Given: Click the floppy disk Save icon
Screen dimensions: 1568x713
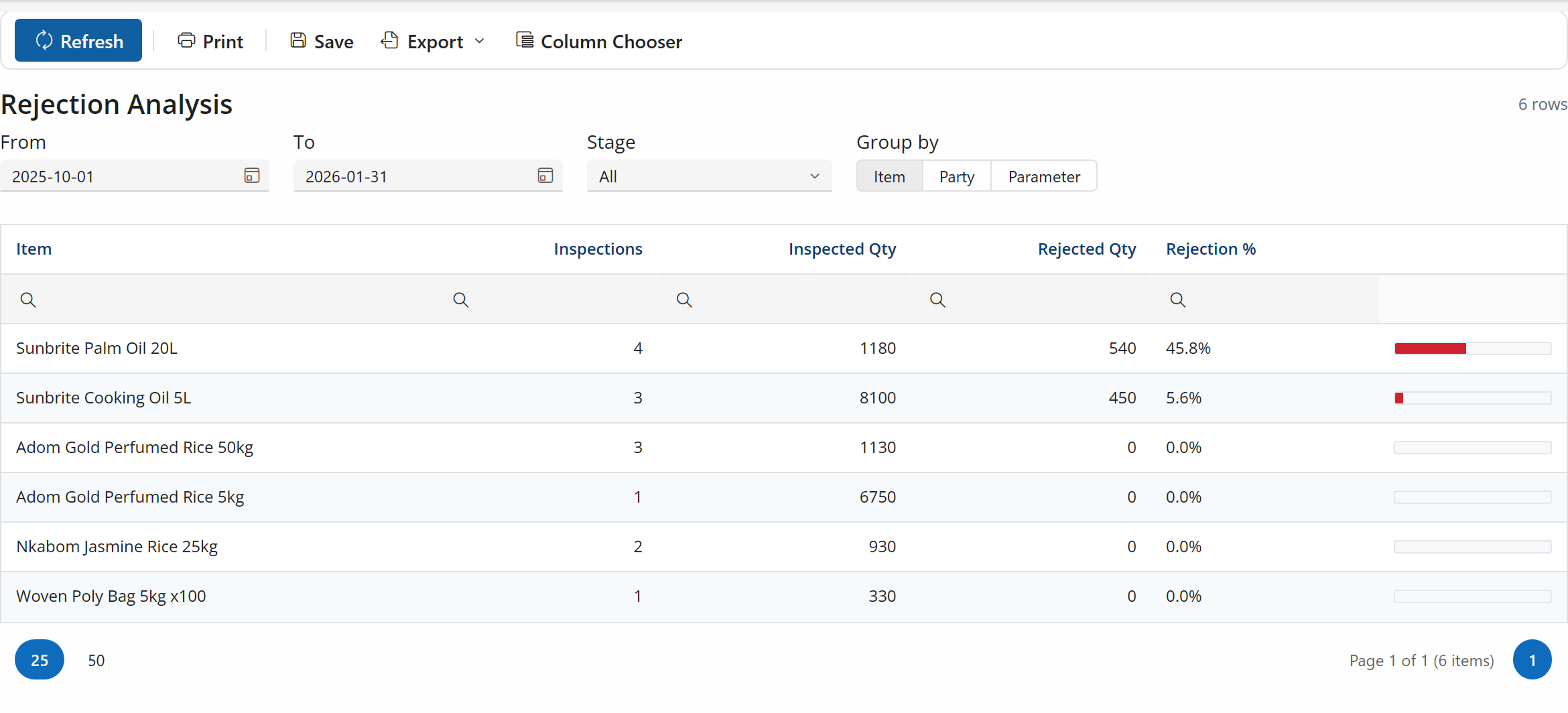Looking at the screenshot, I should pyautogui.click(x=298, y=40).
